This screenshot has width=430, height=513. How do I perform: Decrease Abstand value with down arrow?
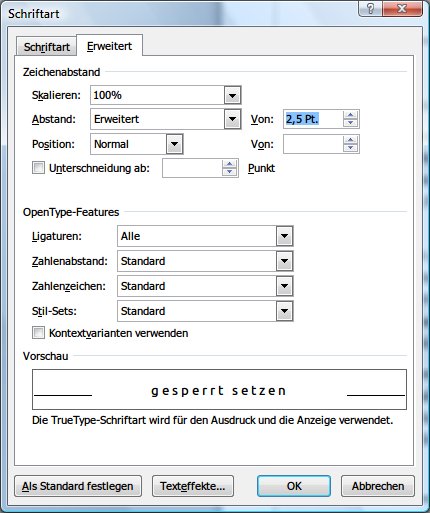click(x=350, y=123)
